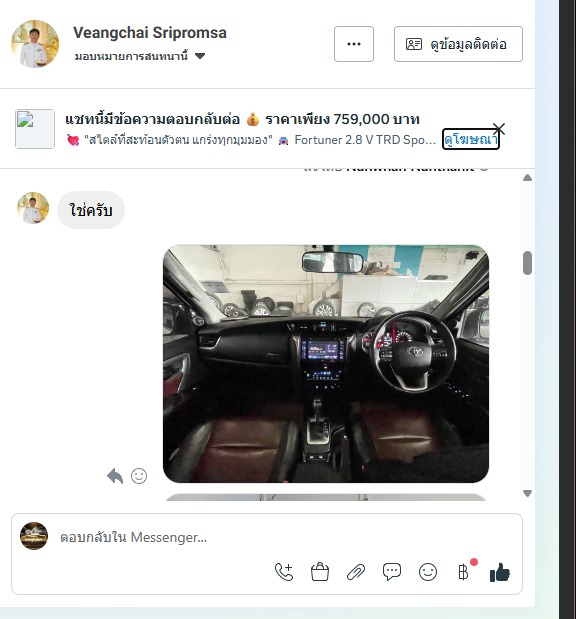
Task: Send a thumbs-up like
Action: tap(499, 572)
